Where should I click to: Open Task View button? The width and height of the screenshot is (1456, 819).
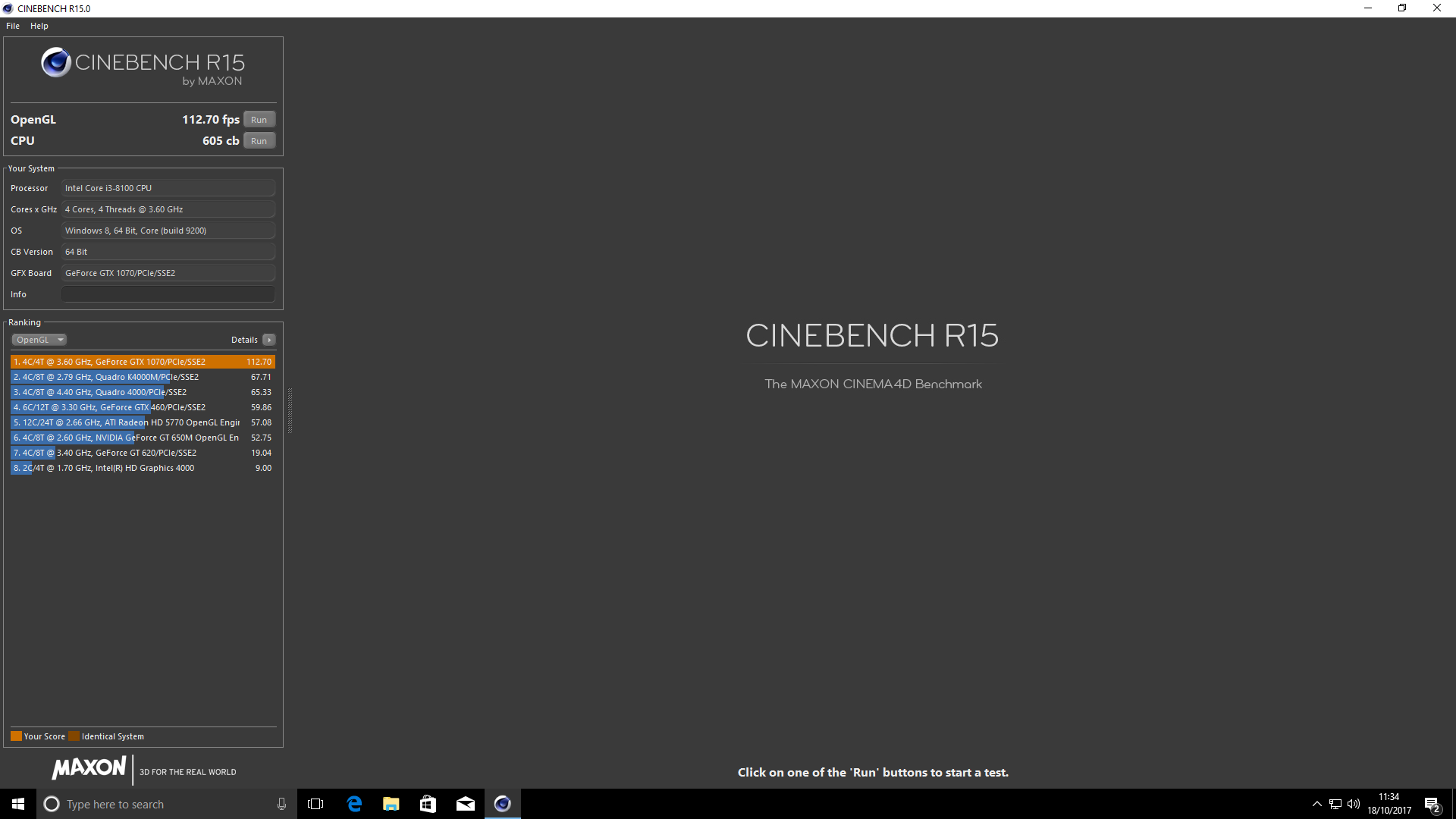click(315, 804)
